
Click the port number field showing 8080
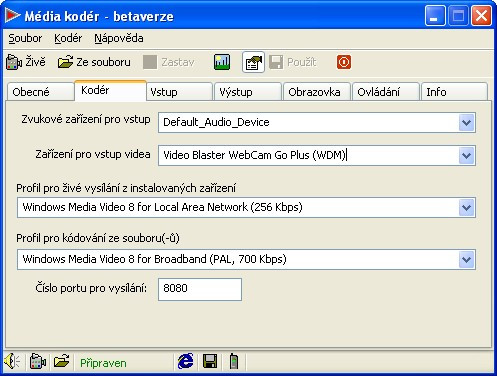[200, 289]
